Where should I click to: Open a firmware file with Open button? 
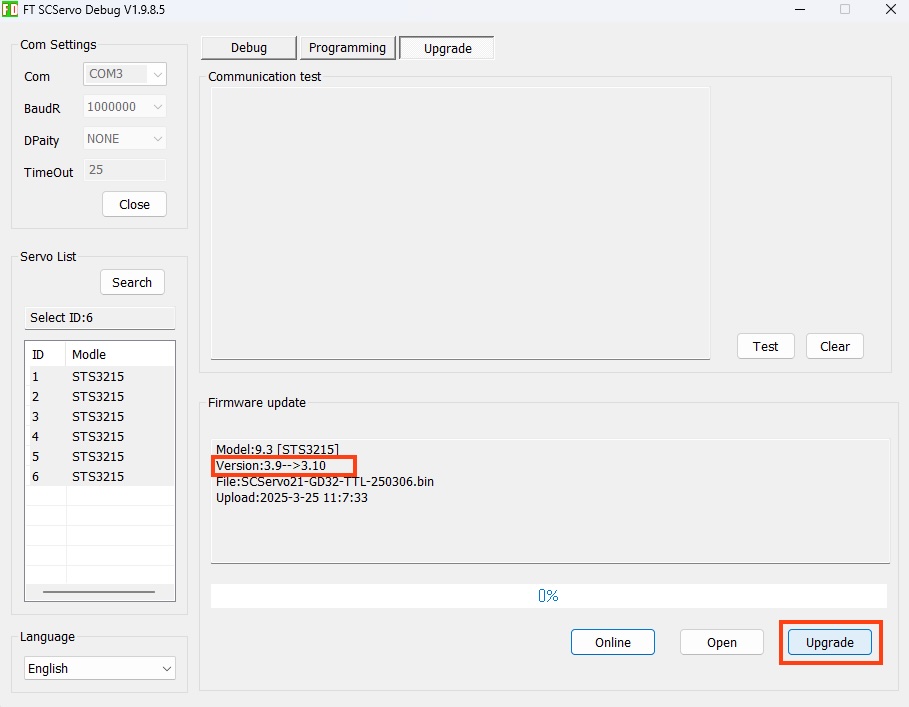(x=721, y=642)
